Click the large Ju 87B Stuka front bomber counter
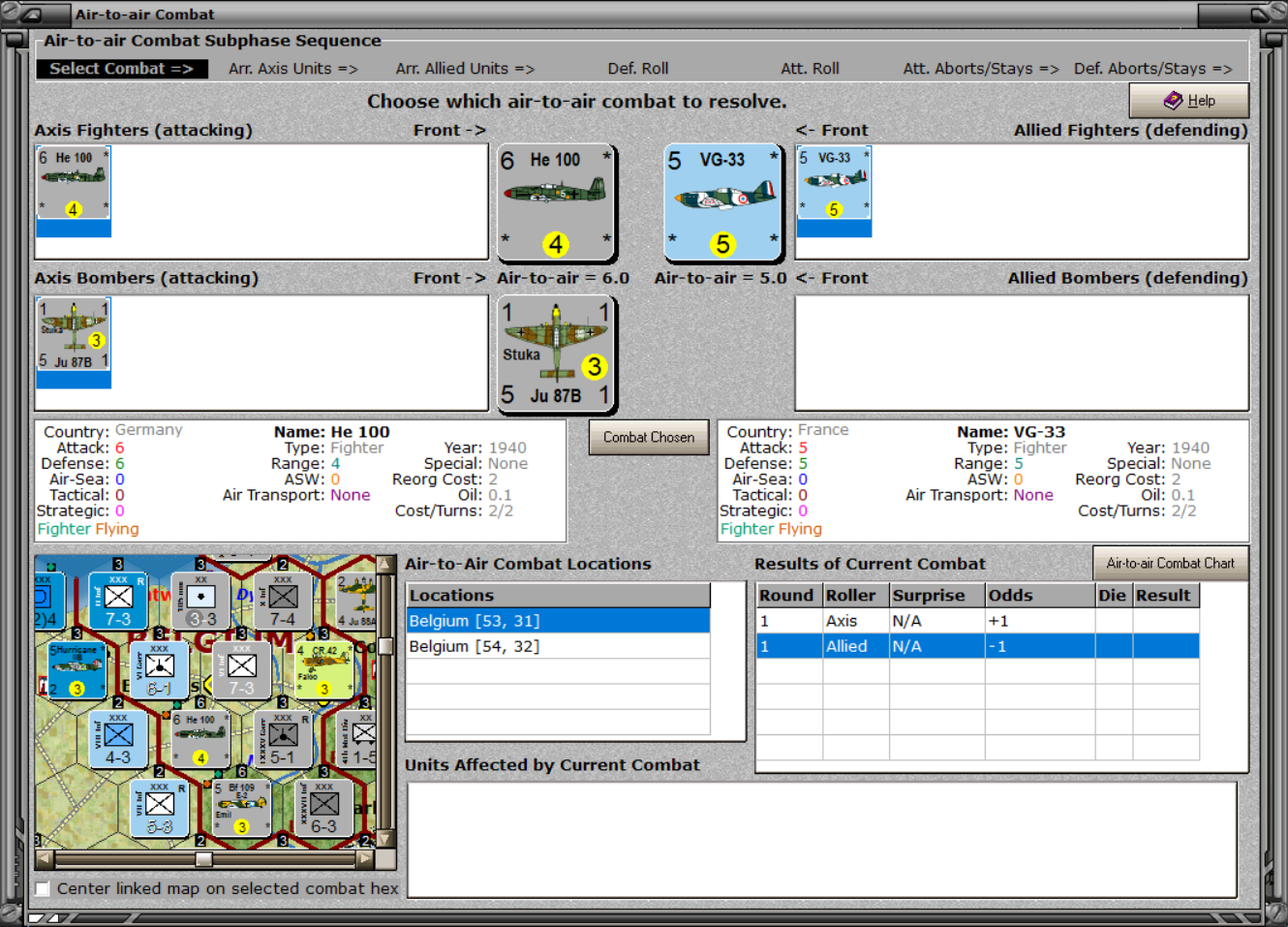This screenshot has width=1288, height=927. pyautogui.click(x=557, y=355)
